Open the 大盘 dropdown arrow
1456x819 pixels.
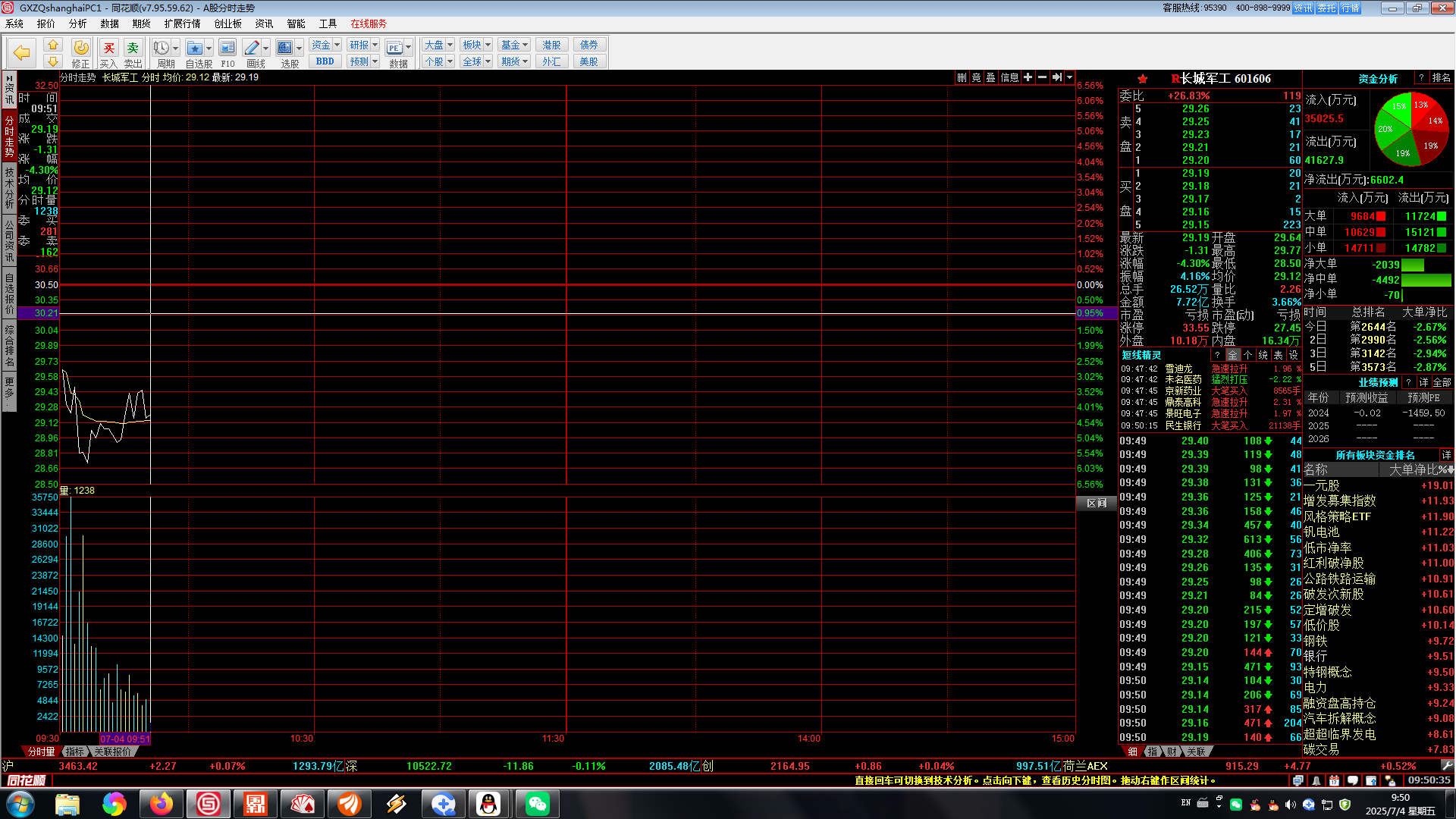pos(450,45)
